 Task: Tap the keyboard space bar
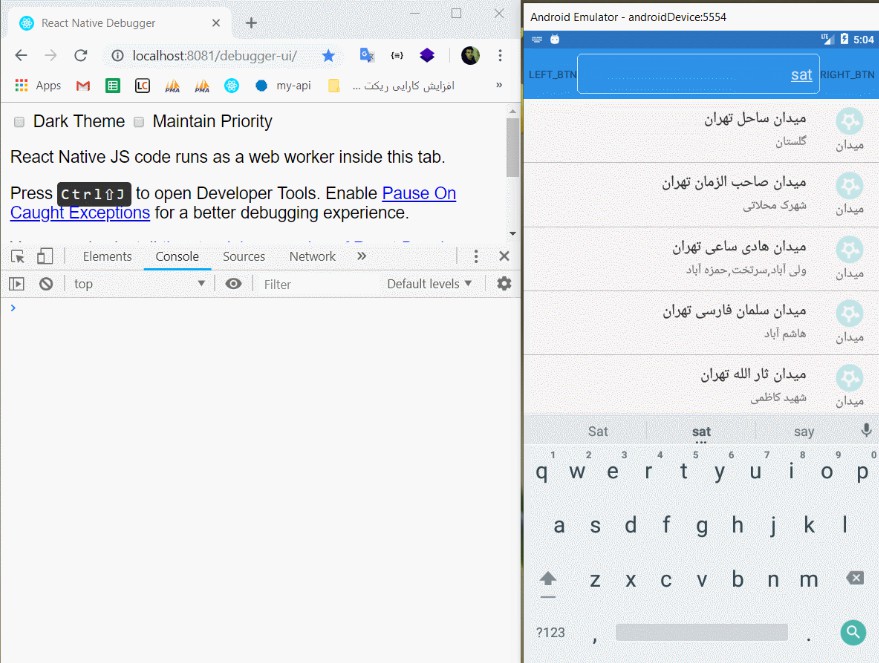(701, 632)
